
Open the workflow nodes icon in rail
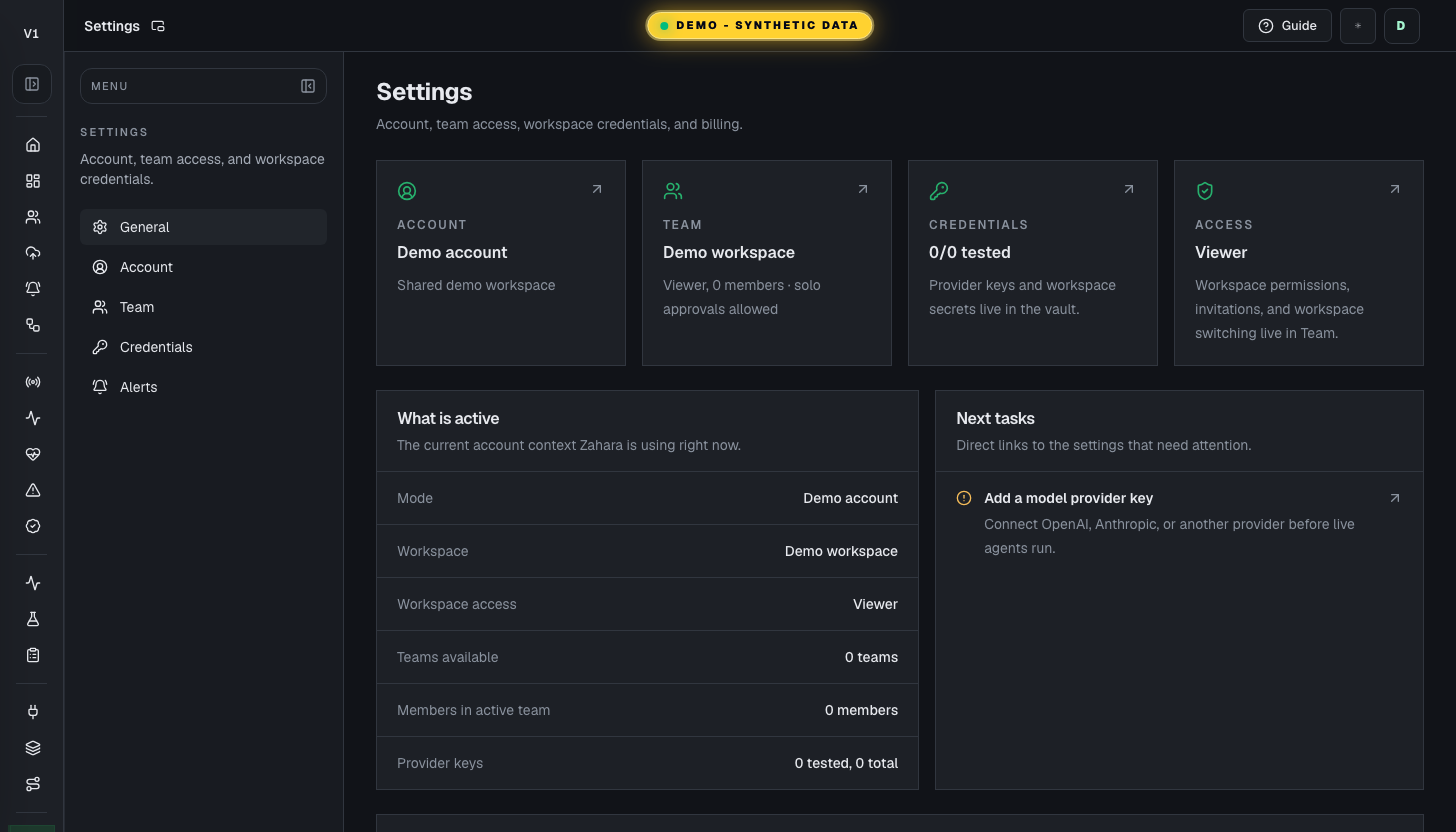click(33, 325)
